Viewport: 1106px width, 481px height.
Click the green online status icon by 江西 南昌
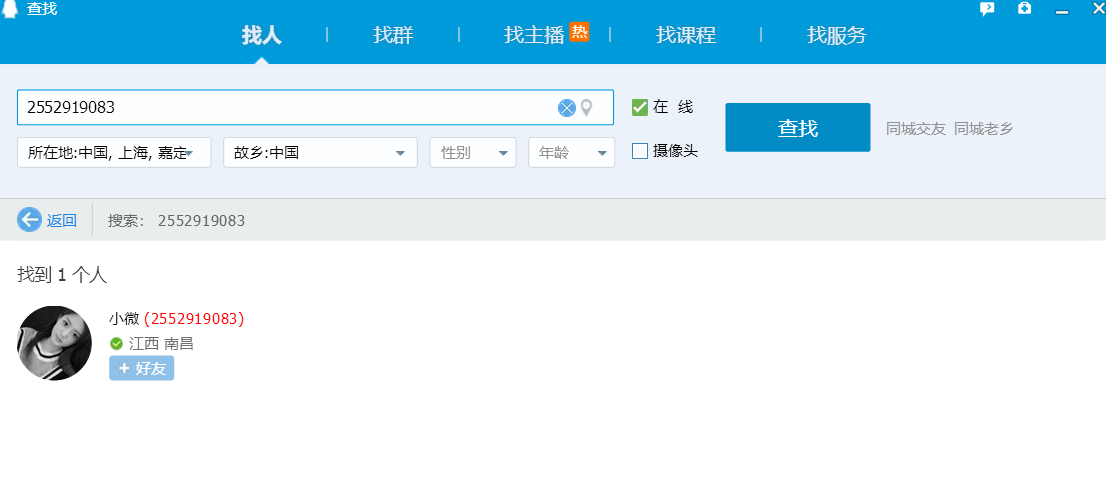pyautogui.click(x=116, y=344)
